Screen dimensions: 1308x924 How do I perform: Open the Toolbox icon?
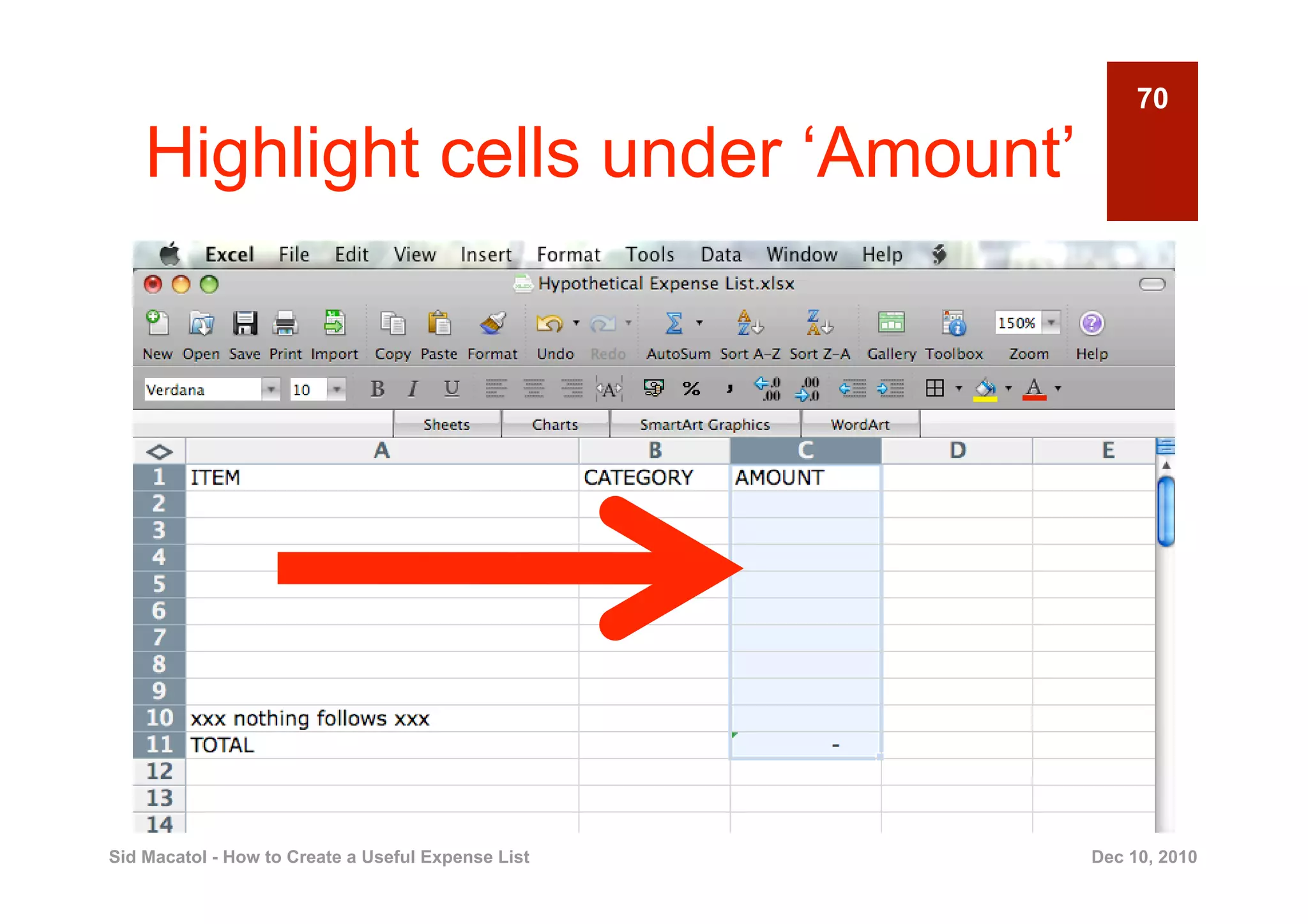(x=954, y=323)
